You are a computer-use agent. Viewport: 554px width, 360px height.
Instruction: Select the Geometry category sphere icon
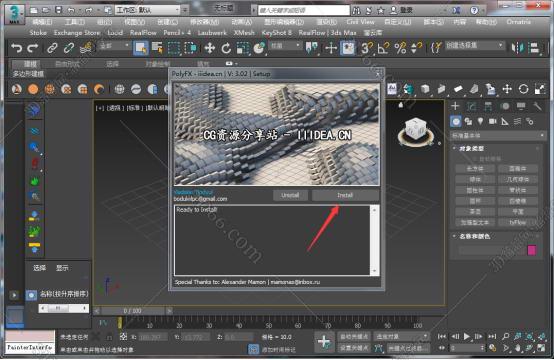pyautogui.click(x=456, y=122)
